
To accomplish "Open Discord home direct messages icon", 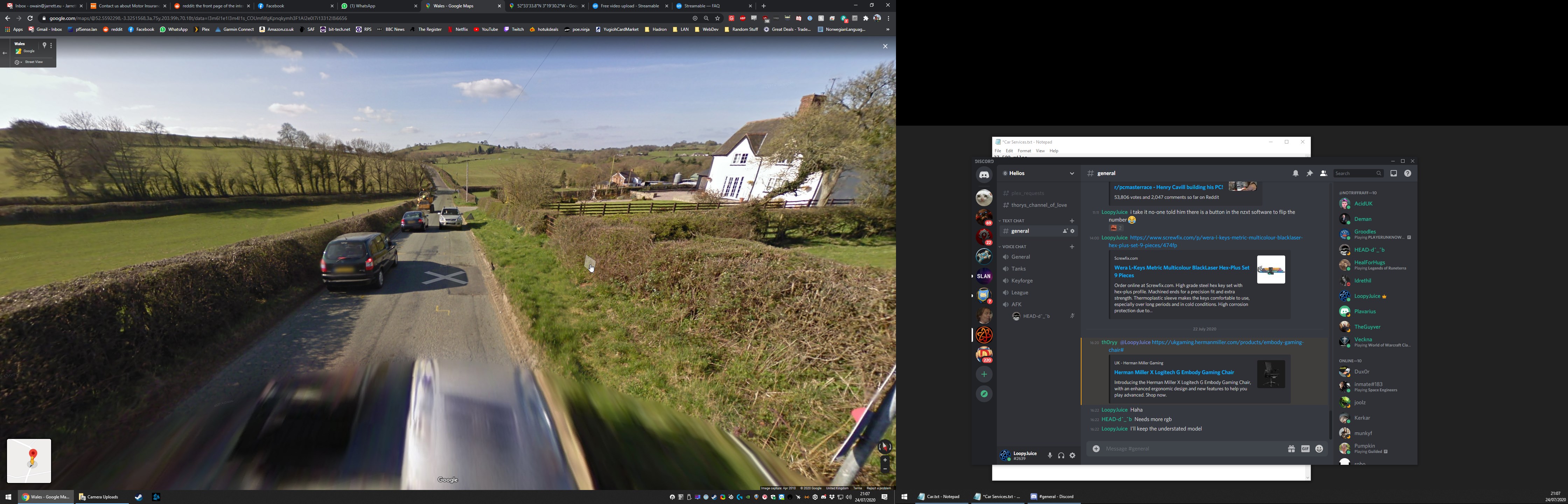I will [984, 175].
